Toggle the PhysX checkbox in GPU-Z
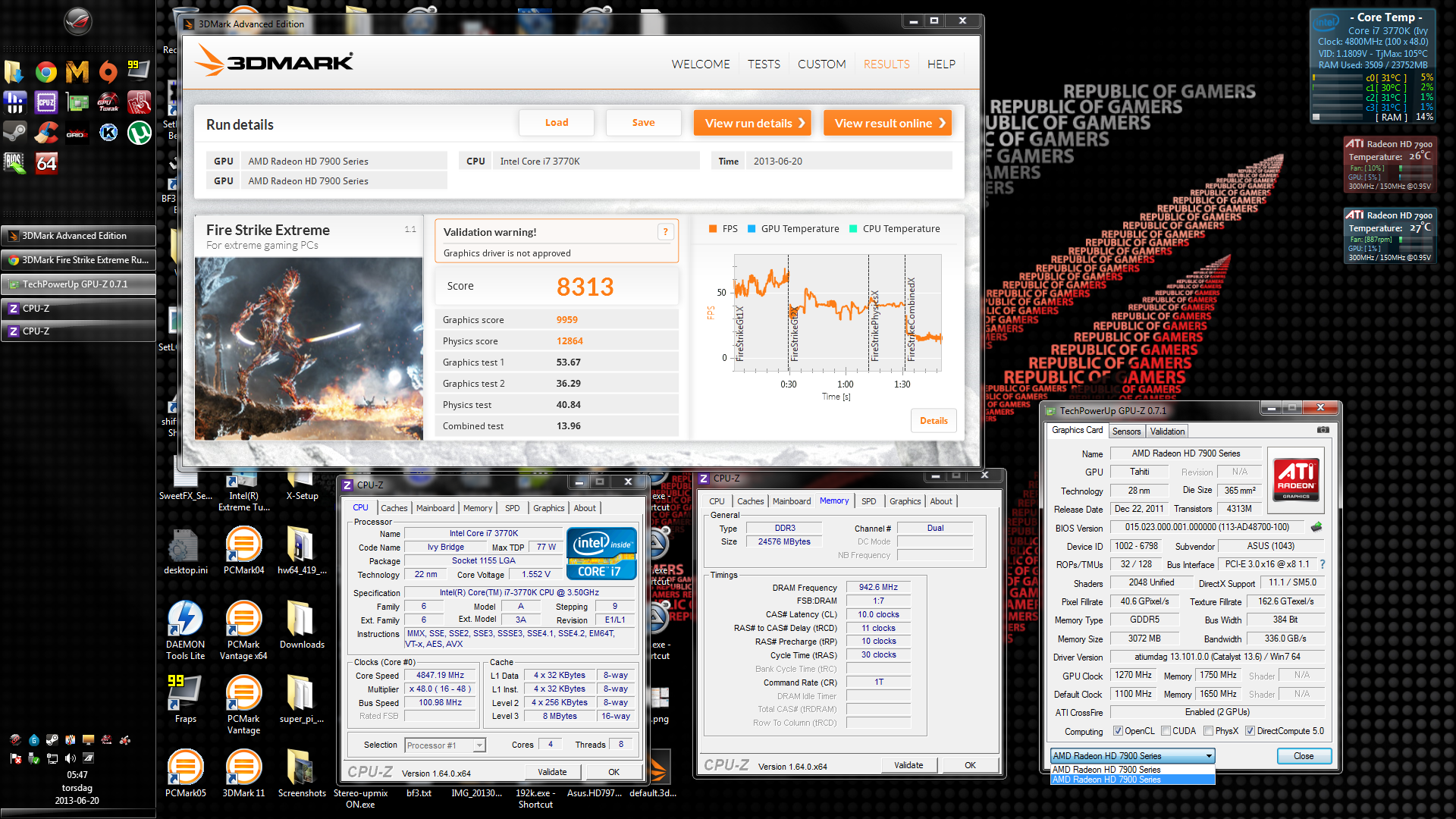The image size is (1456, 819). click(x=1207, y=731)
